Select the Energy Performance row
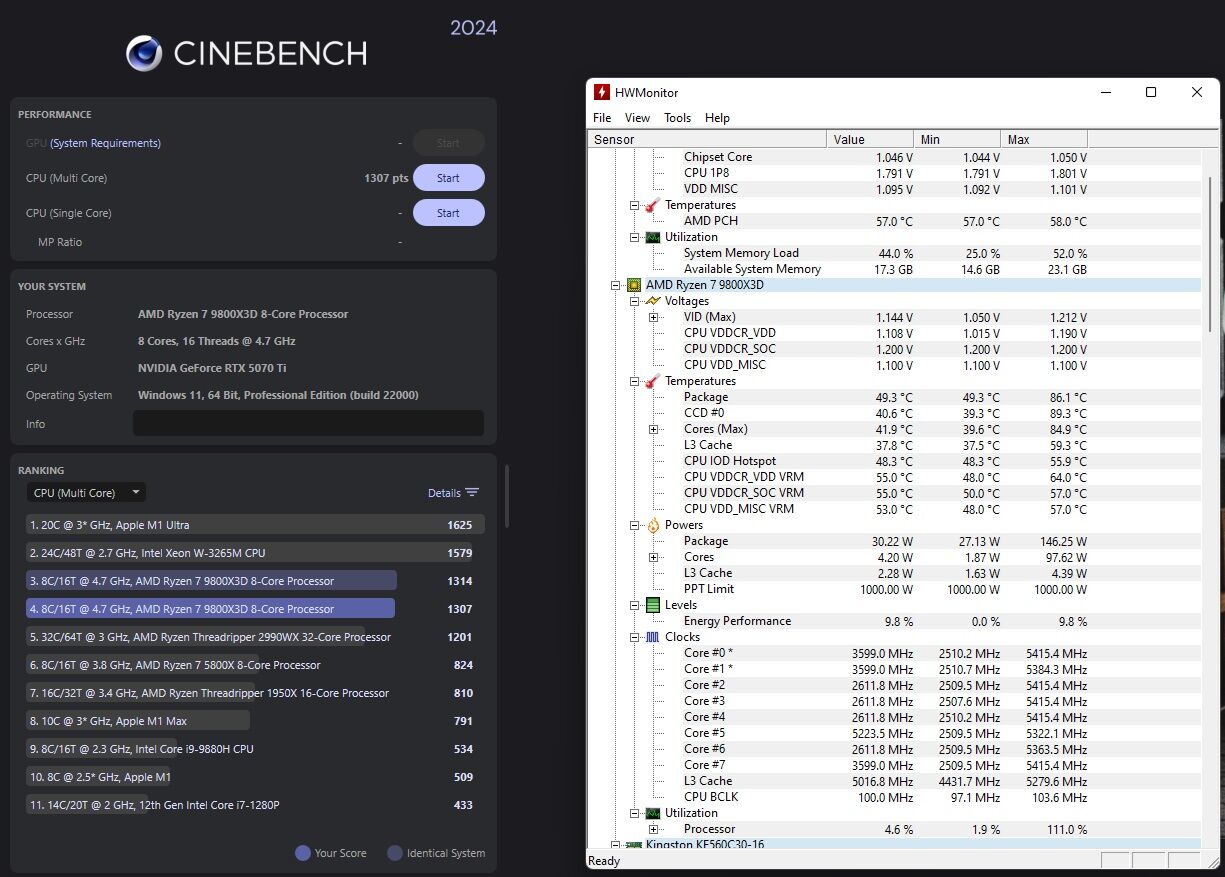 (x=894, y=621)
